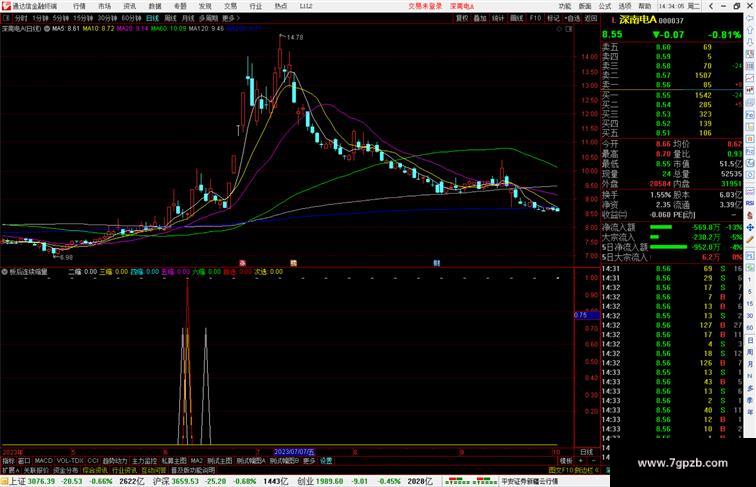The height and width of the screenshot is (487, 756).
Task: Select 周 period in right sidebar
Action: (x=750, y=352)
